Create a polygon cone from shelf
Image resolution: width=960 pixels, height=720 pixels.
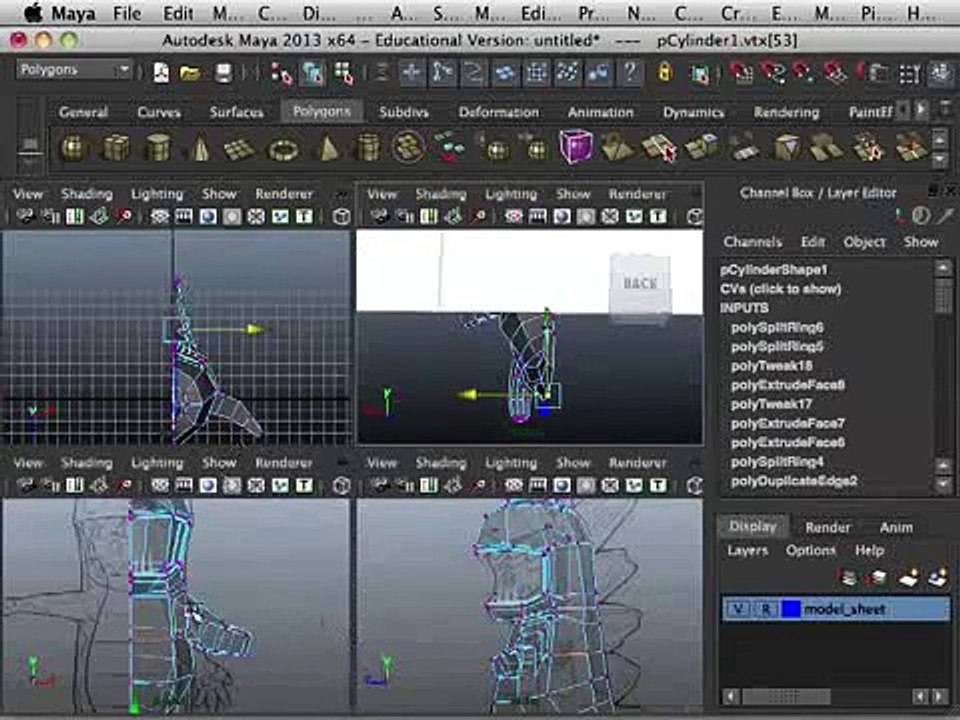pos(200,148)
